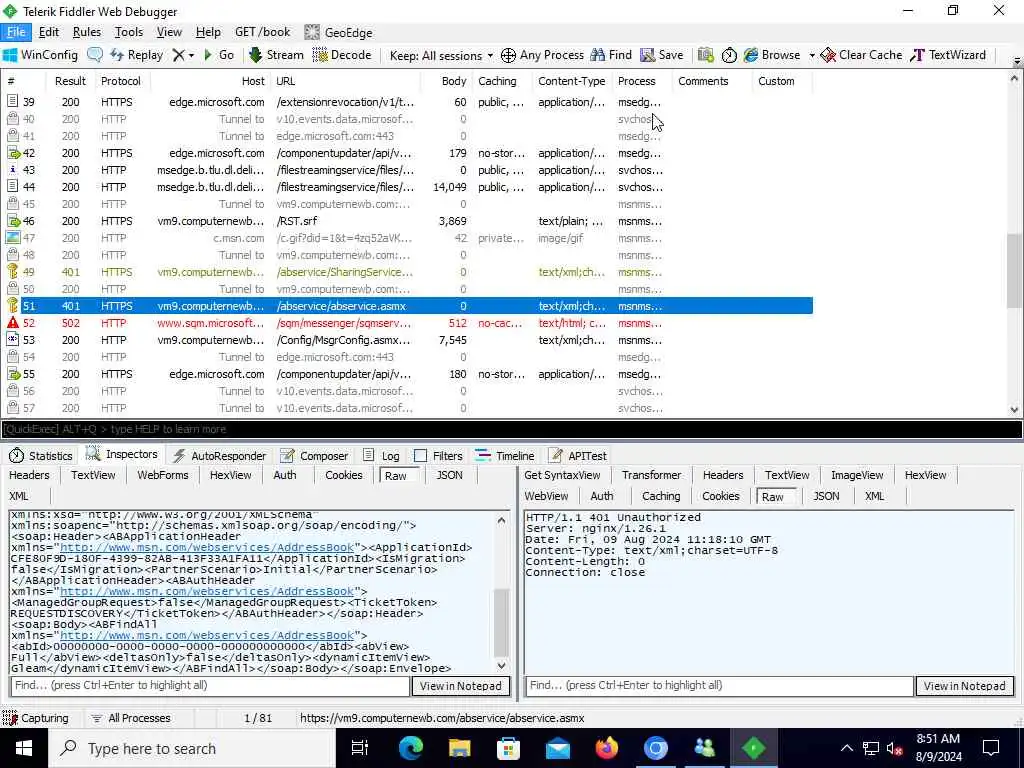
Task: Select the response WebView tab
Action: click(x=546, y=496)
